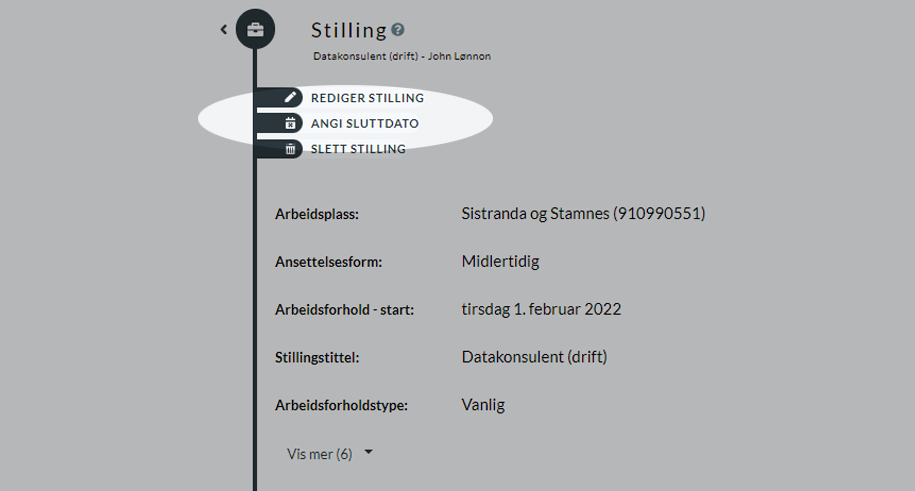
Task: Click the Midlertidig employment form value
Action: [x=500, y=261]
